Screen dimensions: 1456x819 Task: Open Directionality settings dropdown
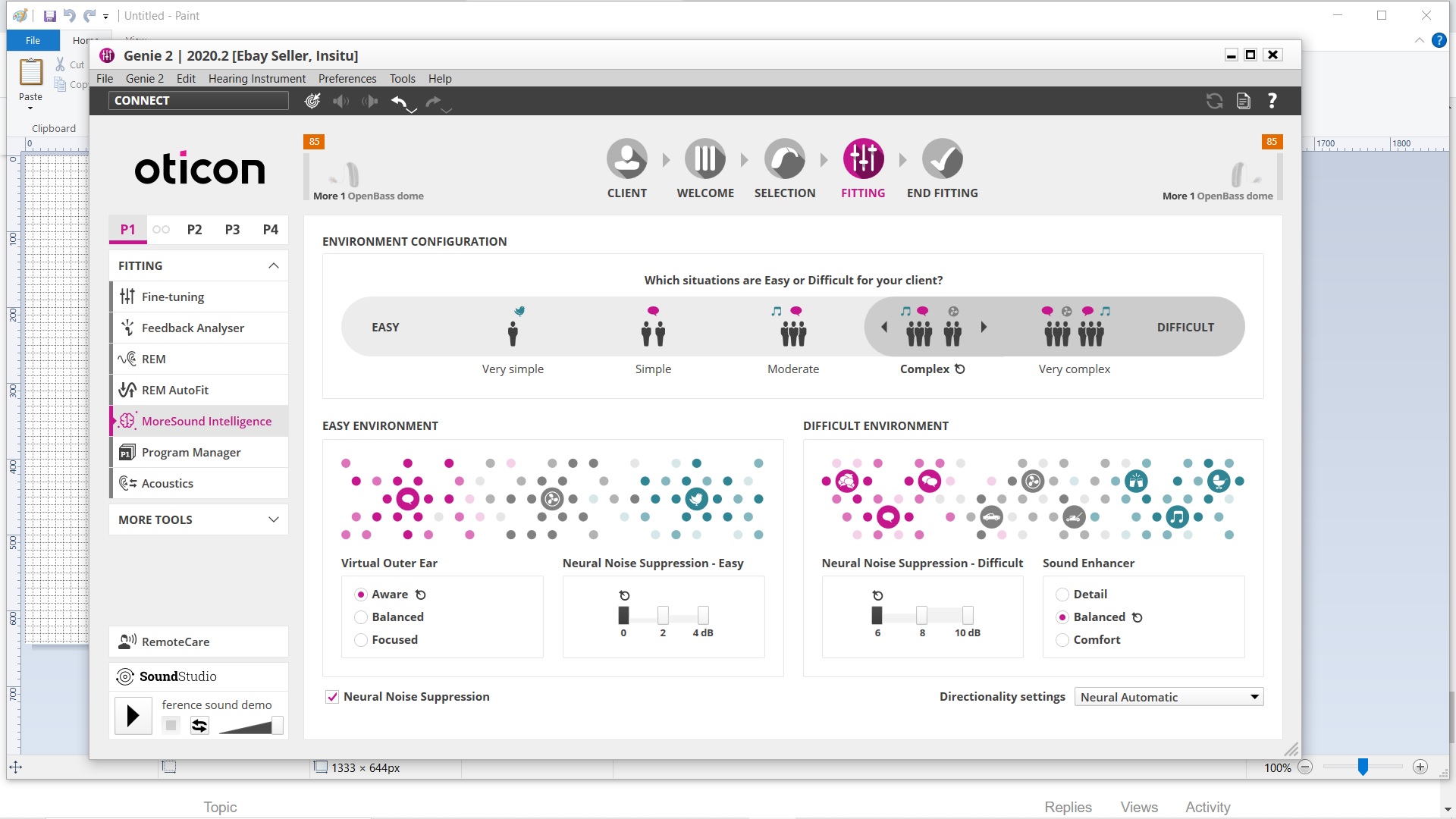coord(1169,697)
